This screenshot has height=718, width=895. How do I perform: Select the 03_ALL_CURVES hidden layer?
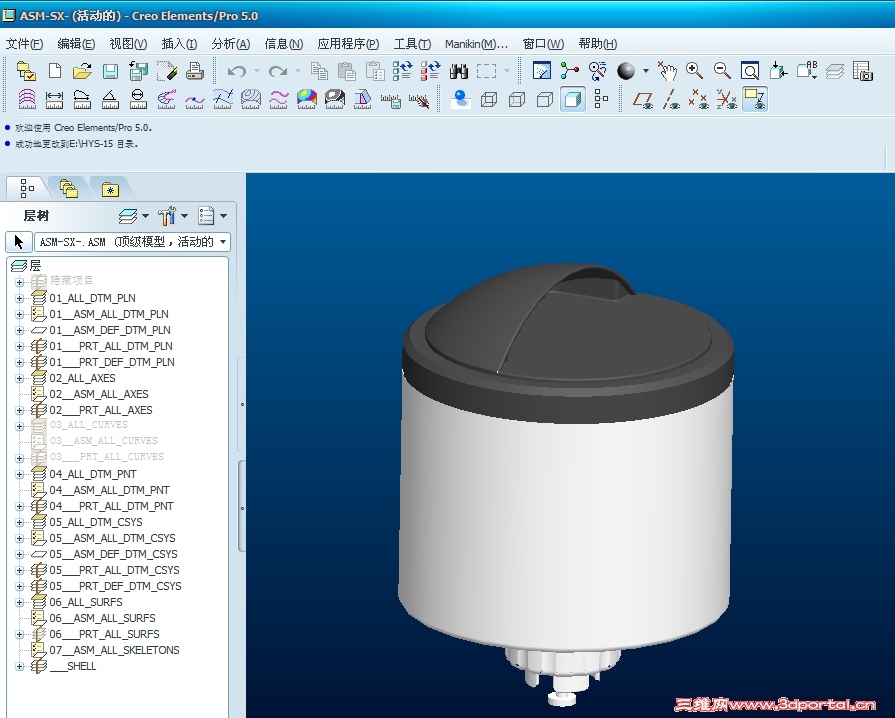(88, 425)
